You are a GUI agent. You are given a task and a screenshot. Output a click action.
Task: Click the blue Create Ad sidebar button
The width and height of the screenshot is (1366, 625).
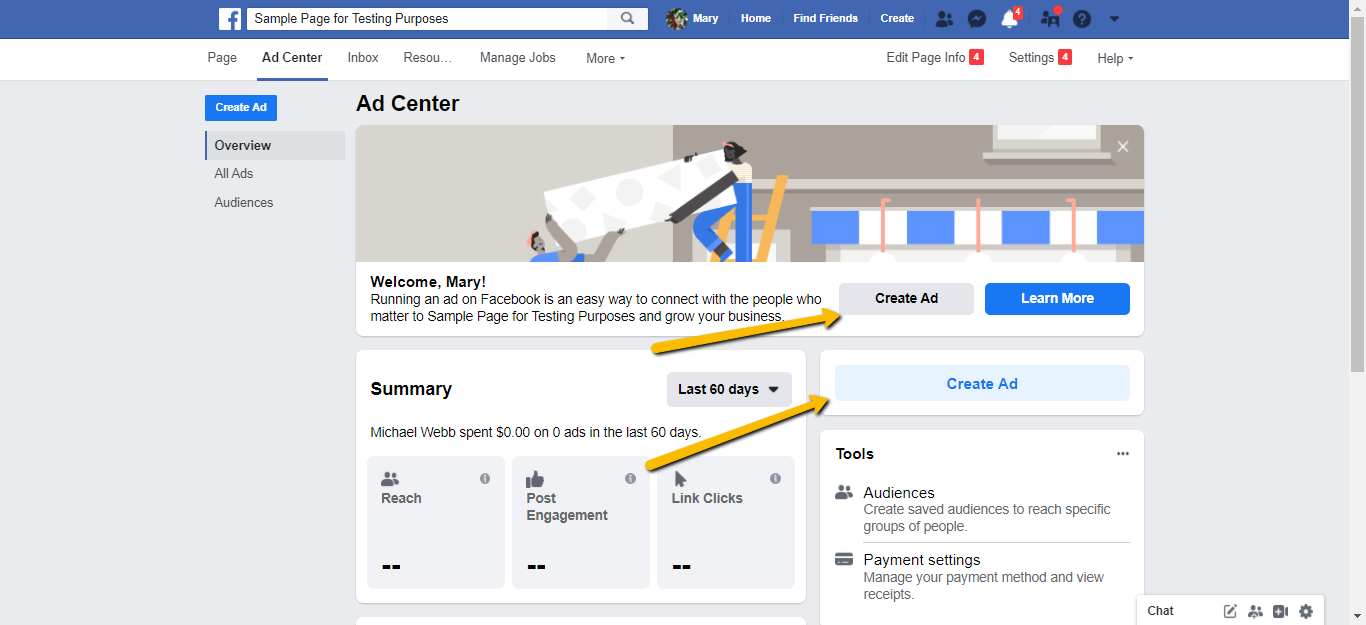point(241,108)
